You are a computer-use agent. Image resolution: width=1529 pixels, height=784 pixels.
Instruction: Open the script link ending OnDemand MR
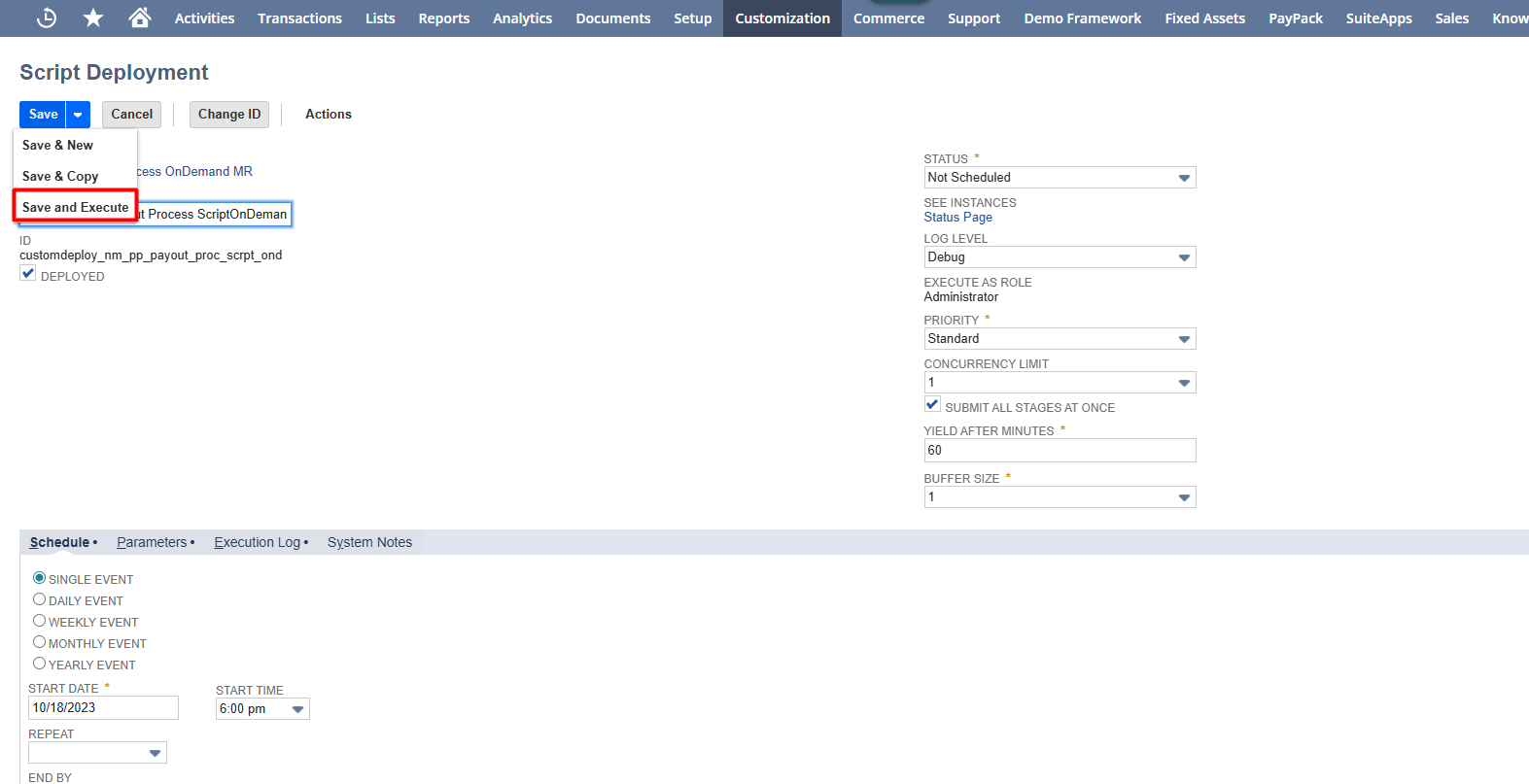pyautogui.click(x=194, y=172)
